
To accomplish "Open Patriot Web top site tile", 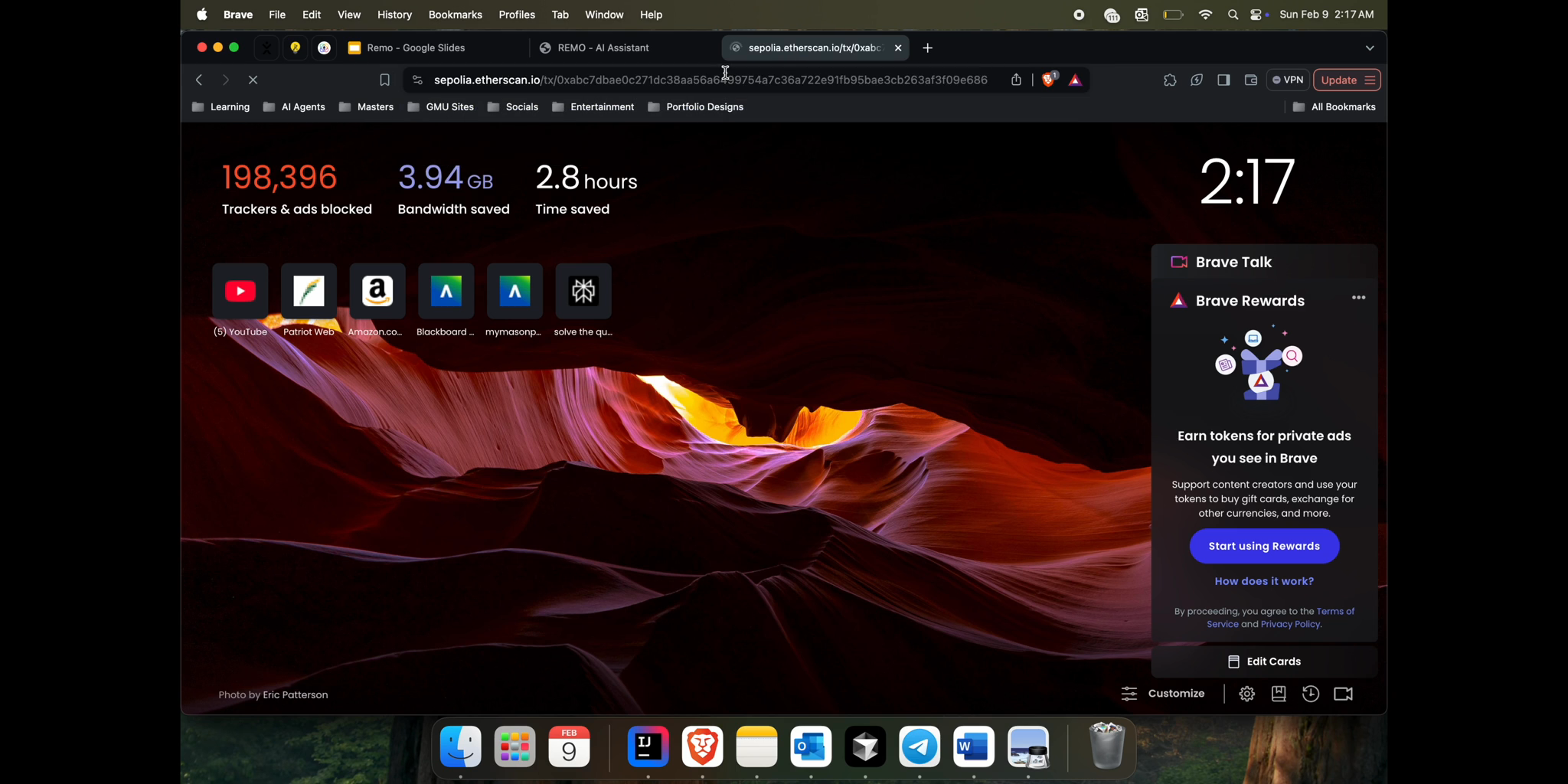I will pyautogui.click(x=309, y=291).
